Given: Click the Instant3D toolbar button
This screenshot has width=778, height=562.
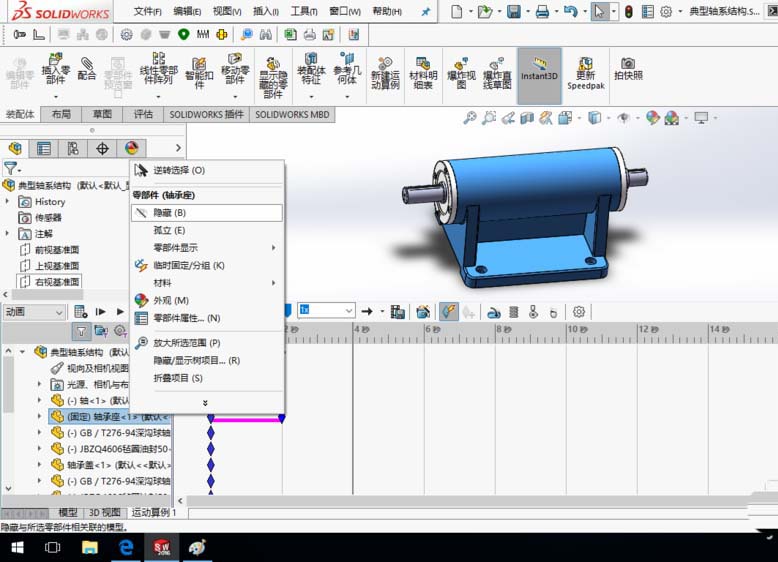Looking at the screenshot, I should (x=539, y=68).
